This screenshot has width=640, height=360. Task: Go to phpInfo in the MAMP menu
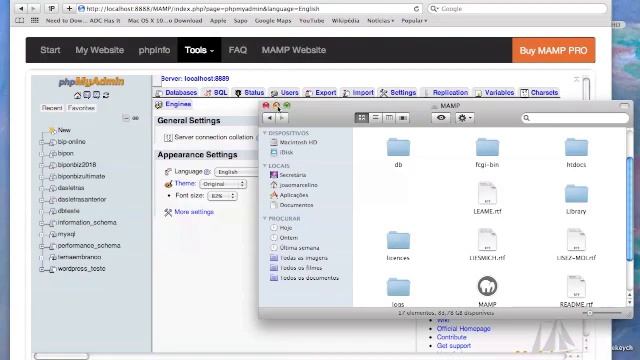[154, 50]
